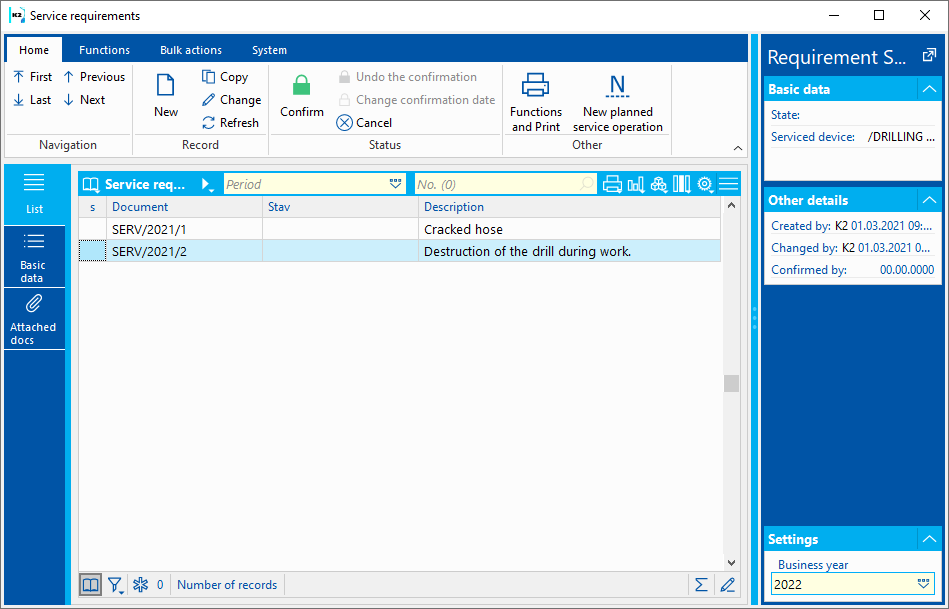The width and height of the screenshot is (949, 609).
Task: Sort by Stav column header
Action: pos(340,207)
